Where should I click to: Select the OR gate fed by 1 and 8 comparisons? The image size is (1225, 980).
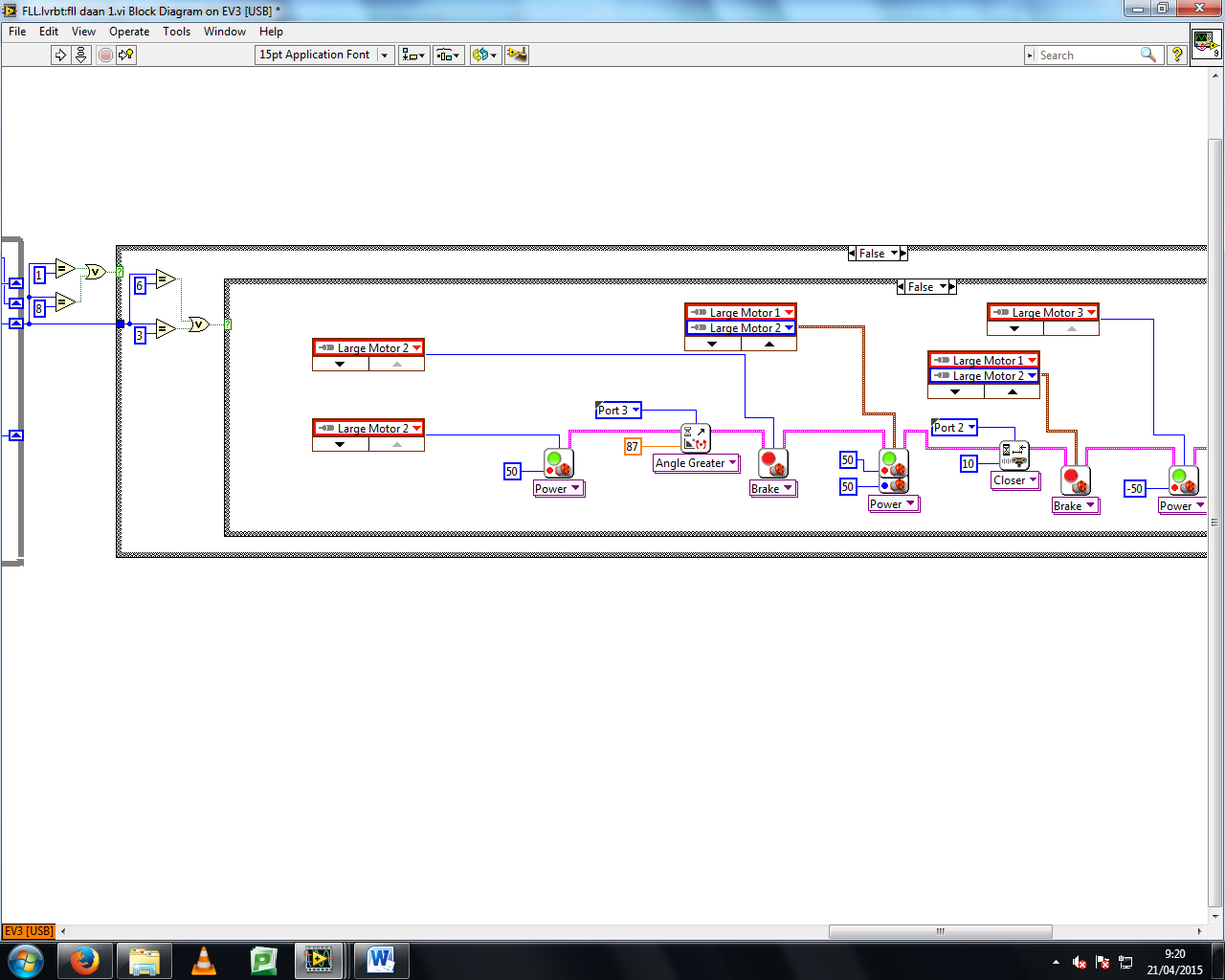pyautogui.click(x=96, y=272)
